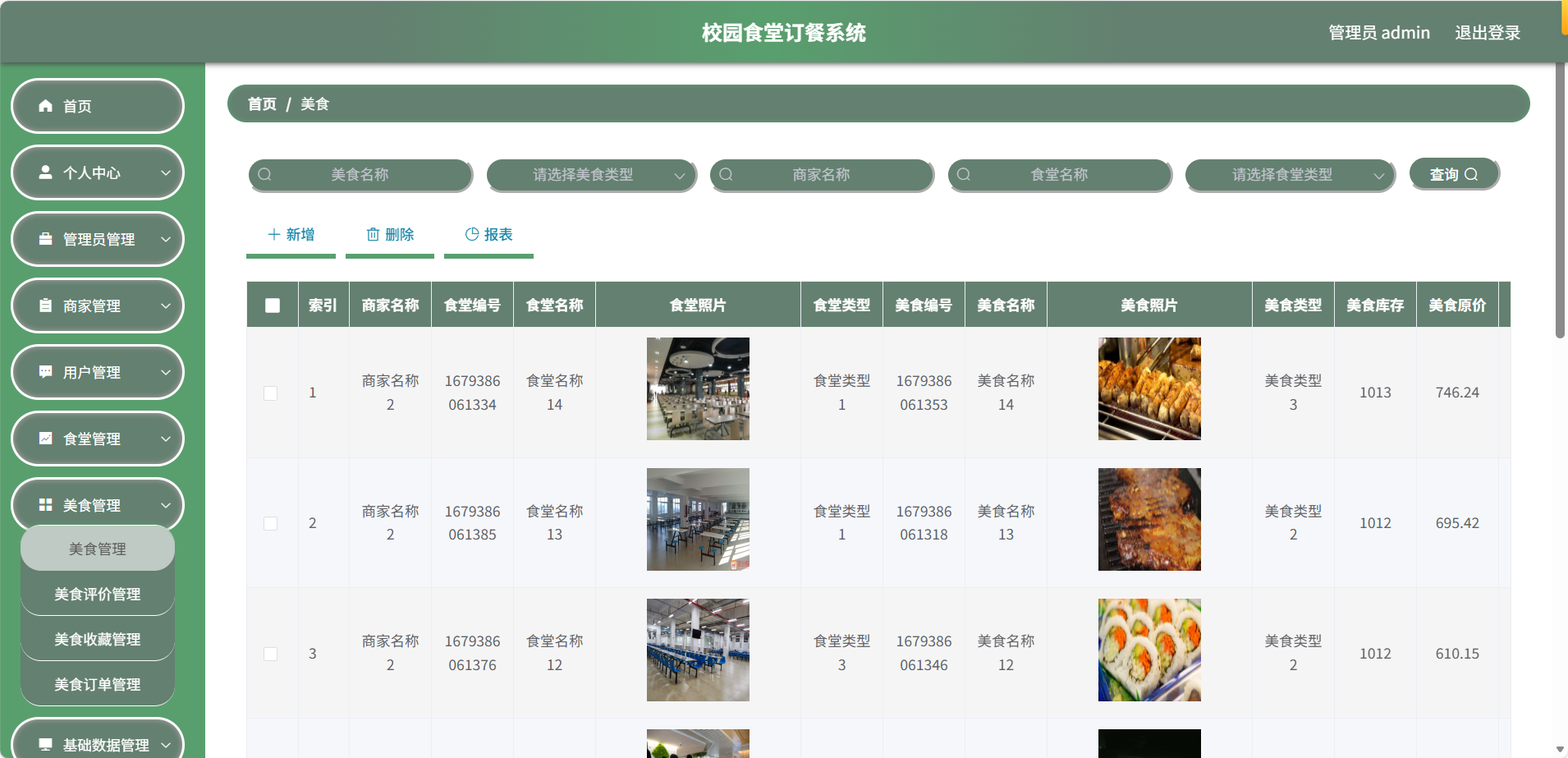
Task: Click the 美食原价 column header
Action: (x=1457, y=305)
